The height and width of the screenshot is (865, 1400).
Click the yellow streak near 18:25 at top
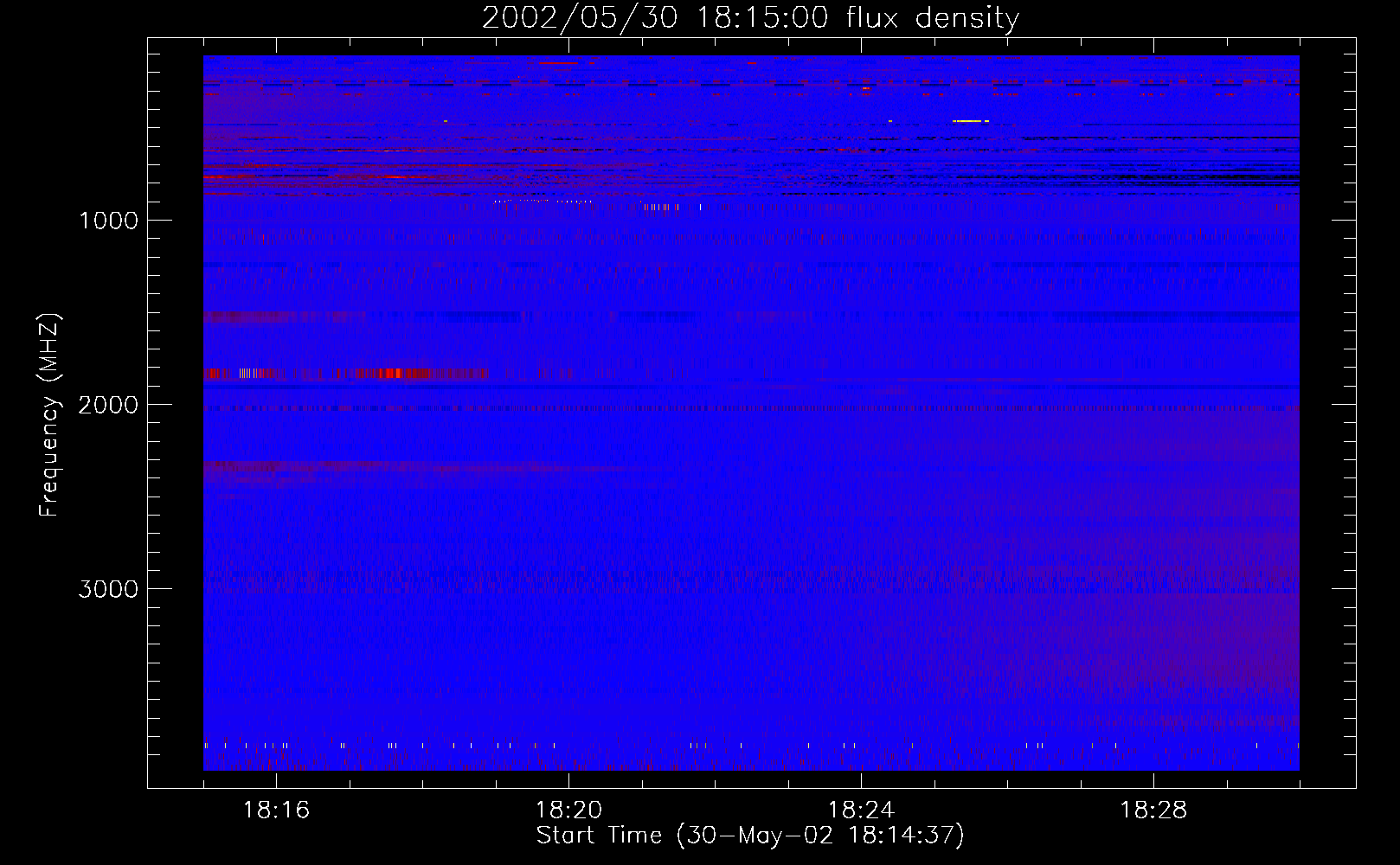(970, 121)
